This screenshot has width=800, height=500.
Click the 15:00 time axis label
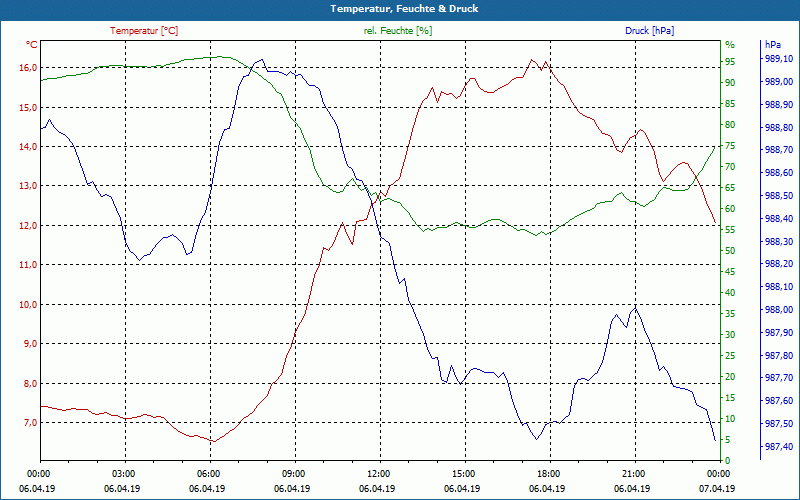pyautogui.click(x=463, y=473)
